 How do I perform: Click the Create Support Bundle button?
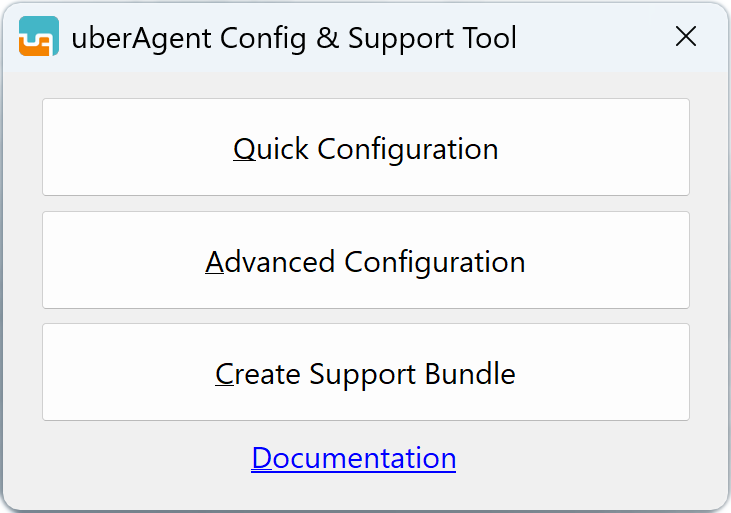365,373
